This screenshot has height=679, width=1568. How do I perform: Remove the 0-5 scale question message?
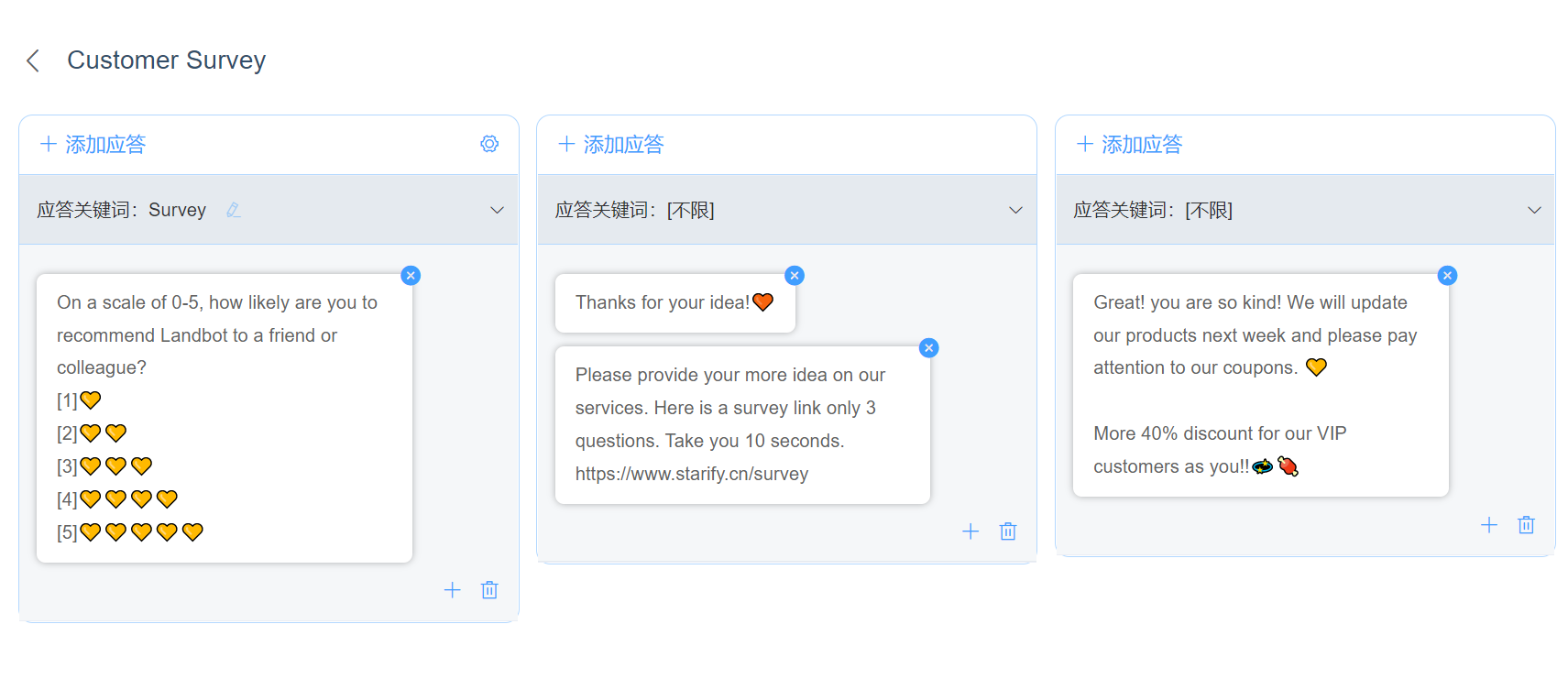[x=411, y=275]
